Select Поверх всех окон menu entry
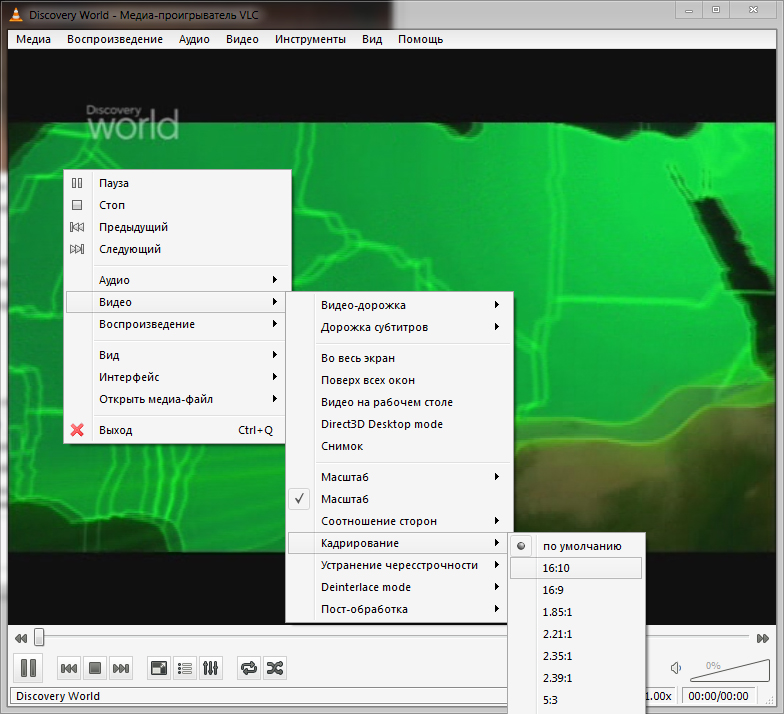Screen dimensions: 784x714 coord(400,380)
